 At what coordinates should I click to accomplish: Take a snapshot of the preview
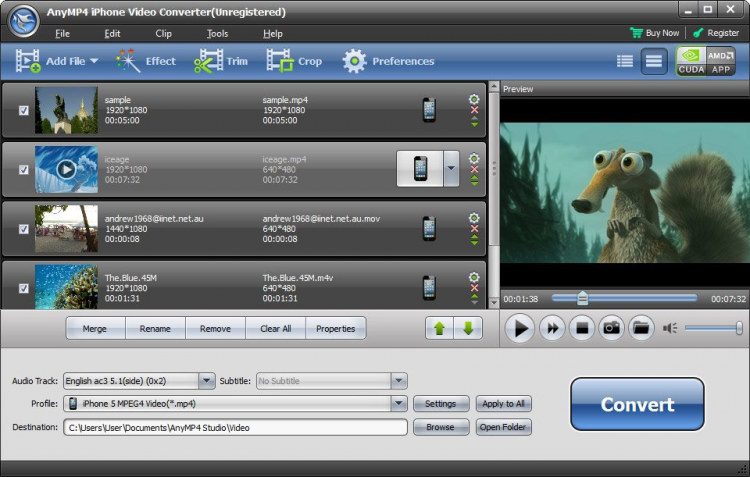(611, 328)
